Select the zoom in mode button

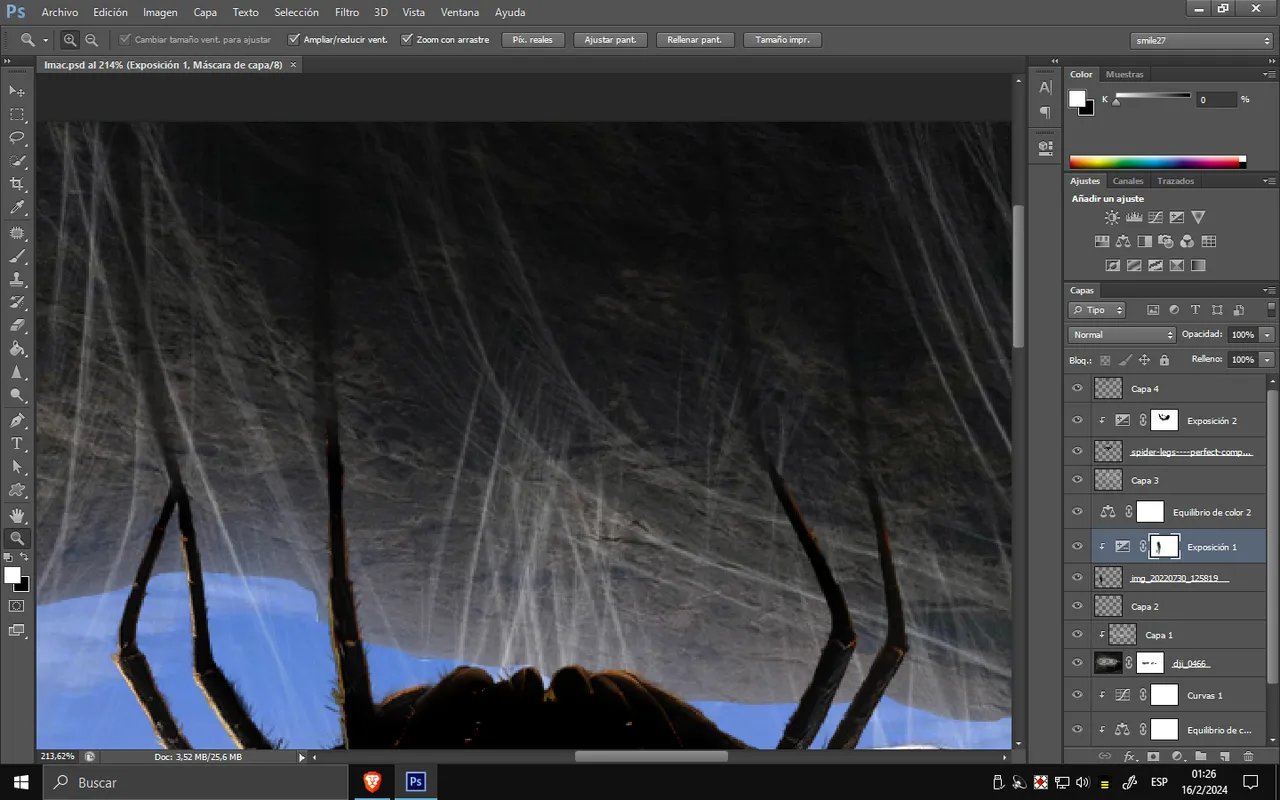click(70, 40)
